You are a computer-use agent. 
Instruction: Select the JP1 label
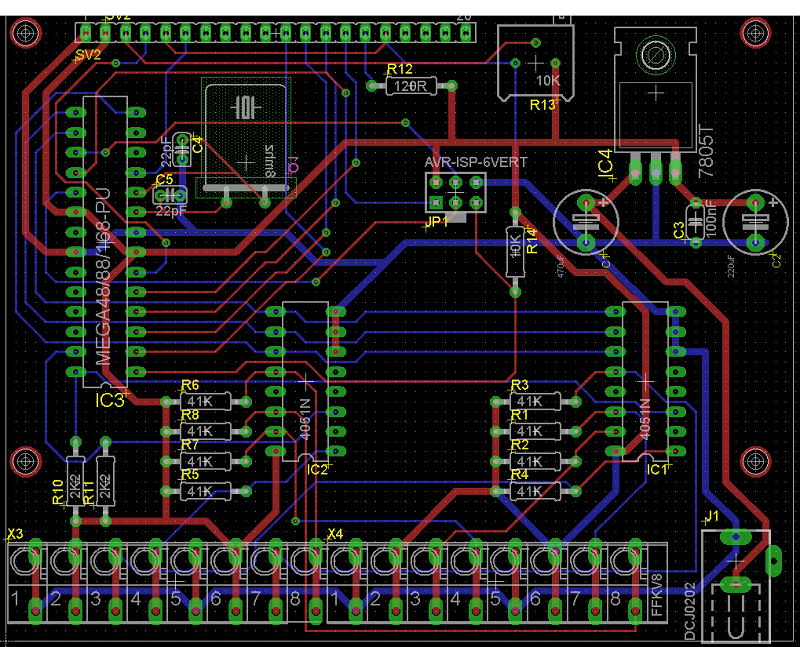point(437,222)
